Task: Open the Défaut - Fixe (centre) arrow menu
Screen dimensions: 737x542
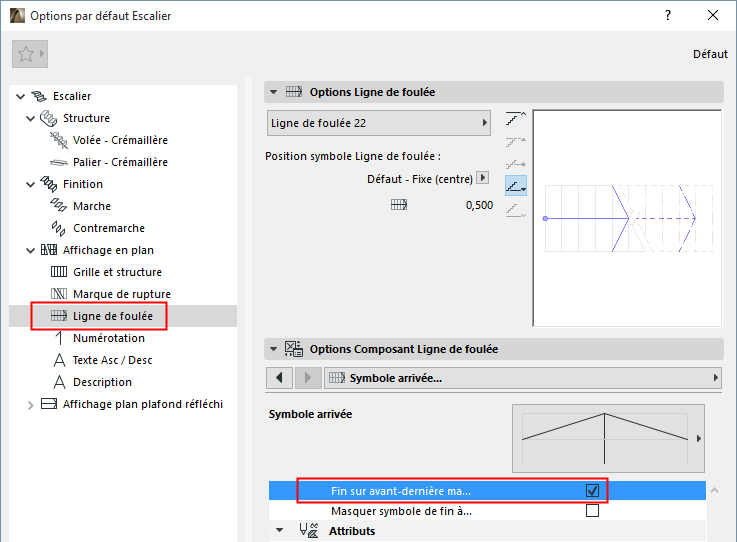Action: tap(483, 178)
